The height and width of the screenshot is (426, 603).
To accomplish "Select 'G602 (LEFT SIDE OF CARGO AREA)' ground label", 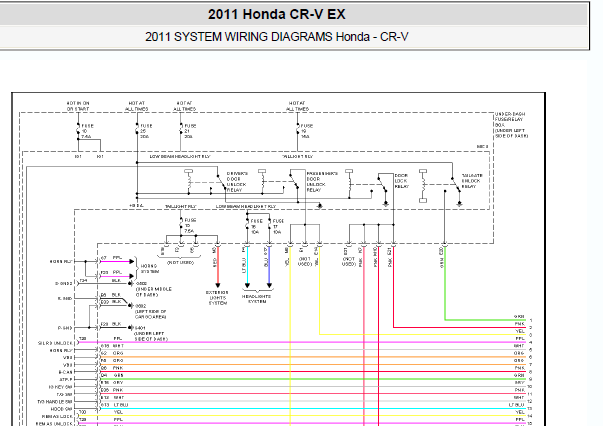I will tap(150, 311).
